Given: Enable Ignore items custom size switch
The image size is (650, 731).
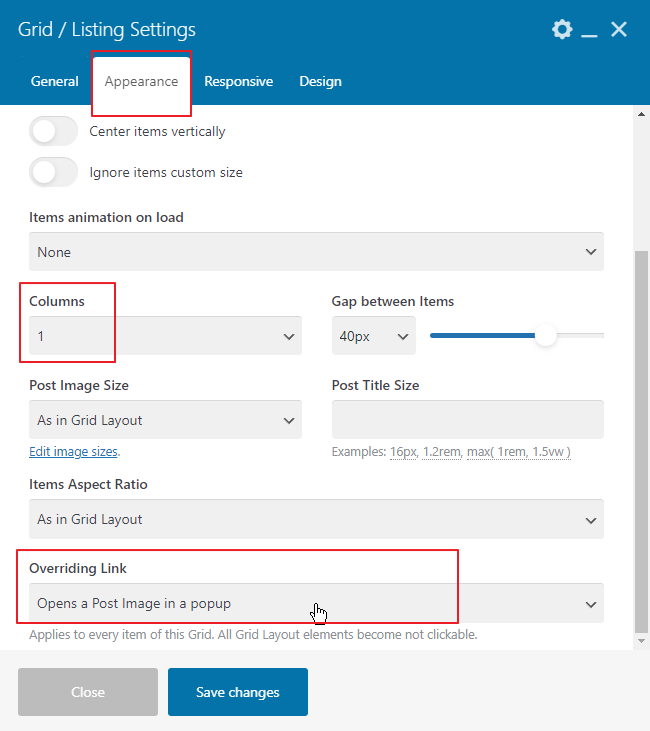Looking at the screenshot, I should click(x=54, y=172).
